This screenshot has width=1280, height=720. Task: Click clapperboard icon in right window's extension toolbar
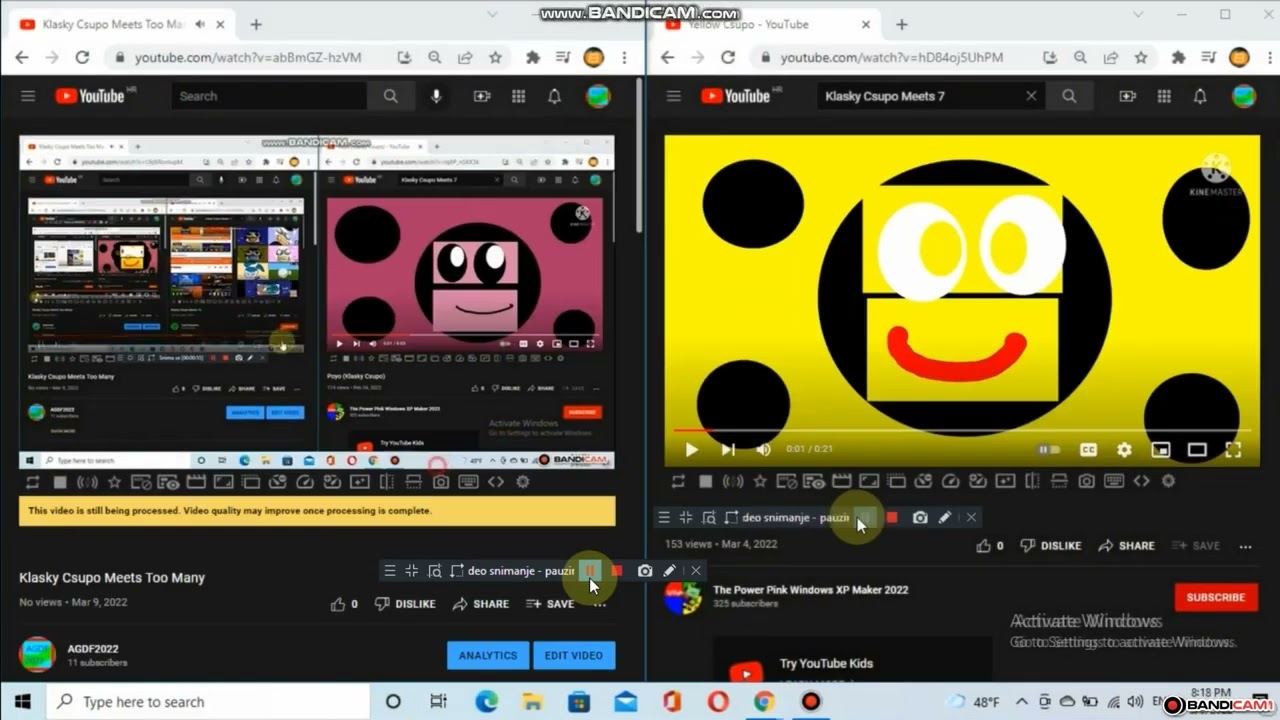[x=841, y=481]
